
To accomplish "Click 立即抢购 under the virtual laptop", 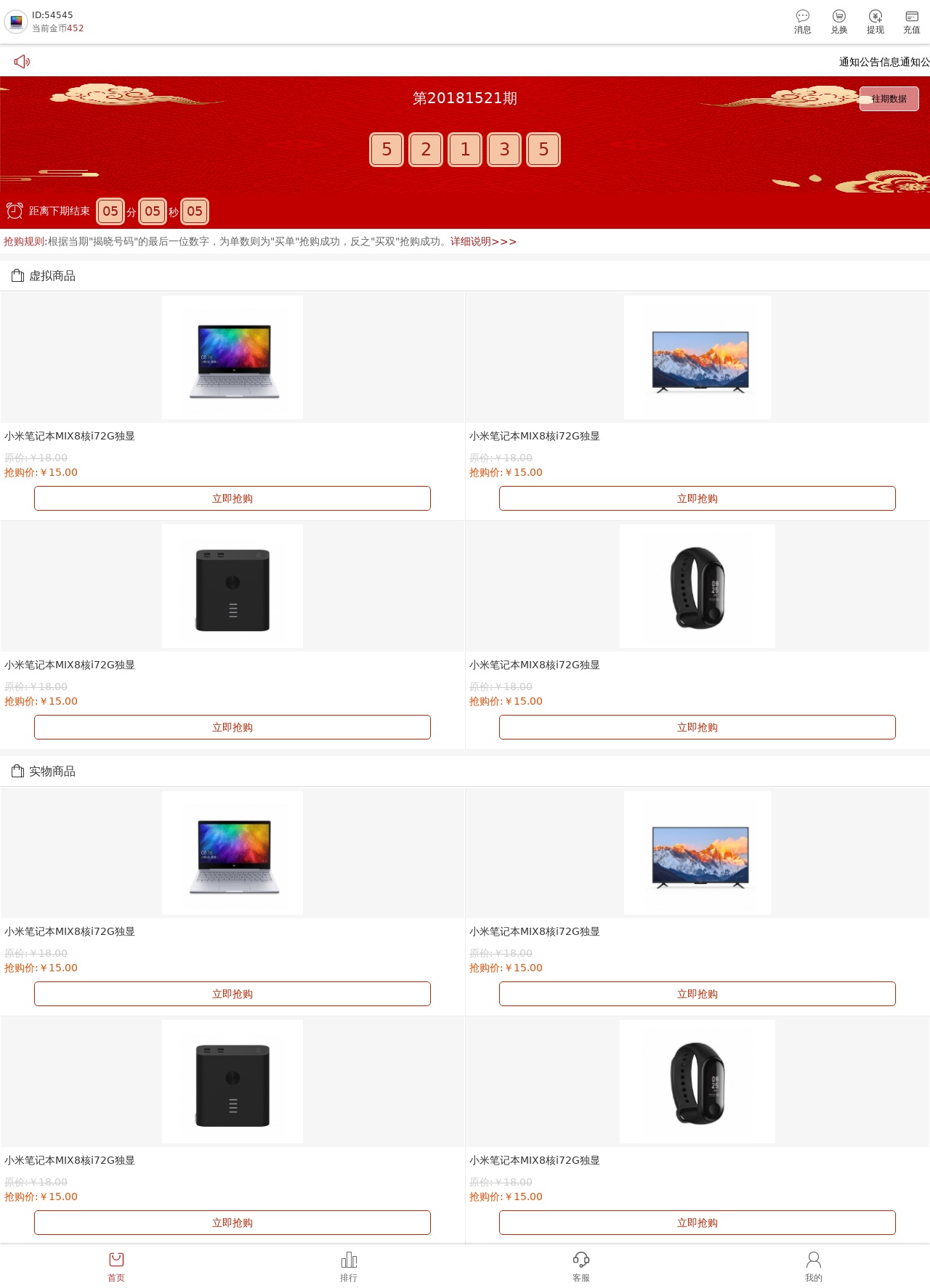I will coord(232,498).
